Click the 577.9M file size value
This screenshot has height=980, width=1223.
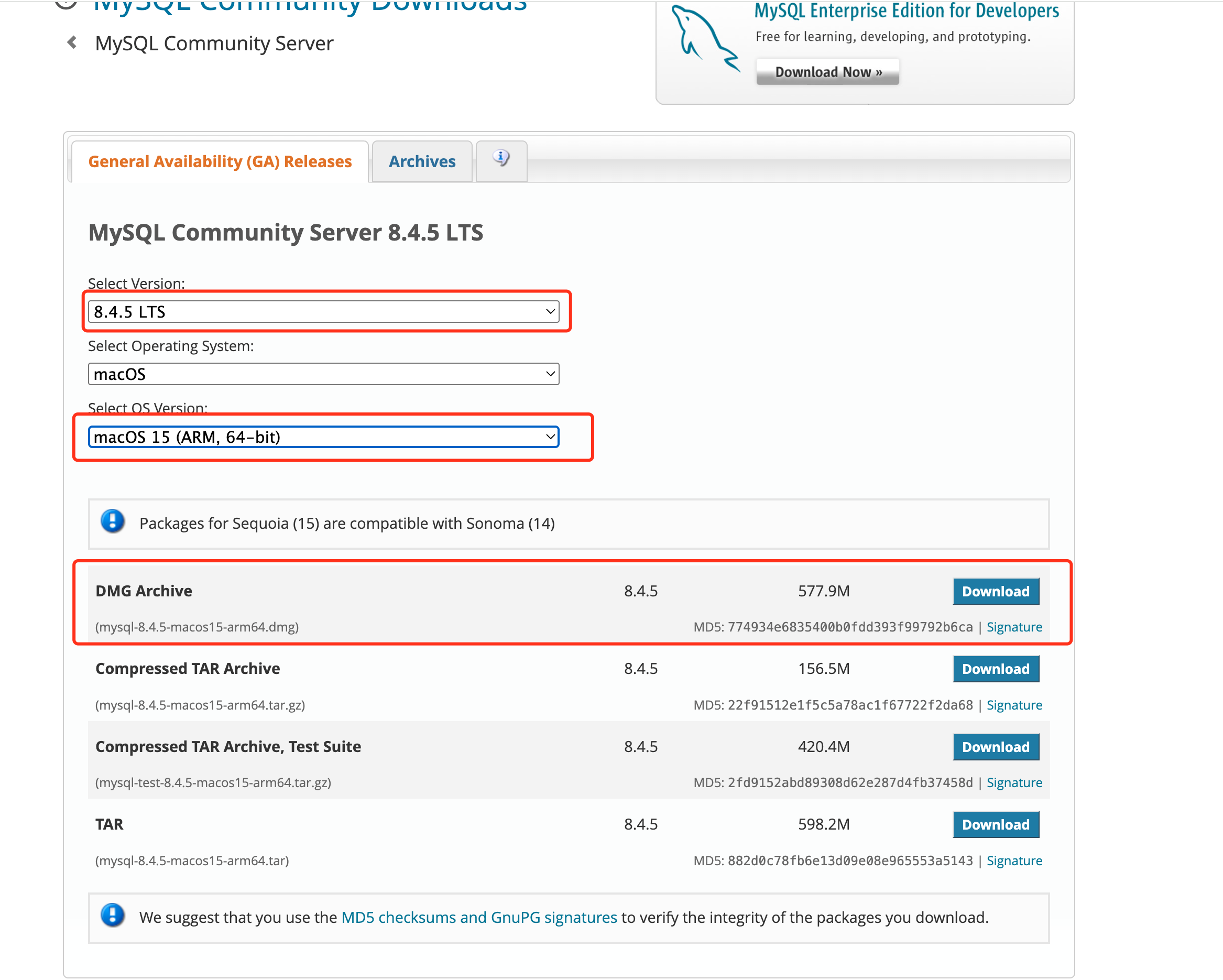pos(824,591)
